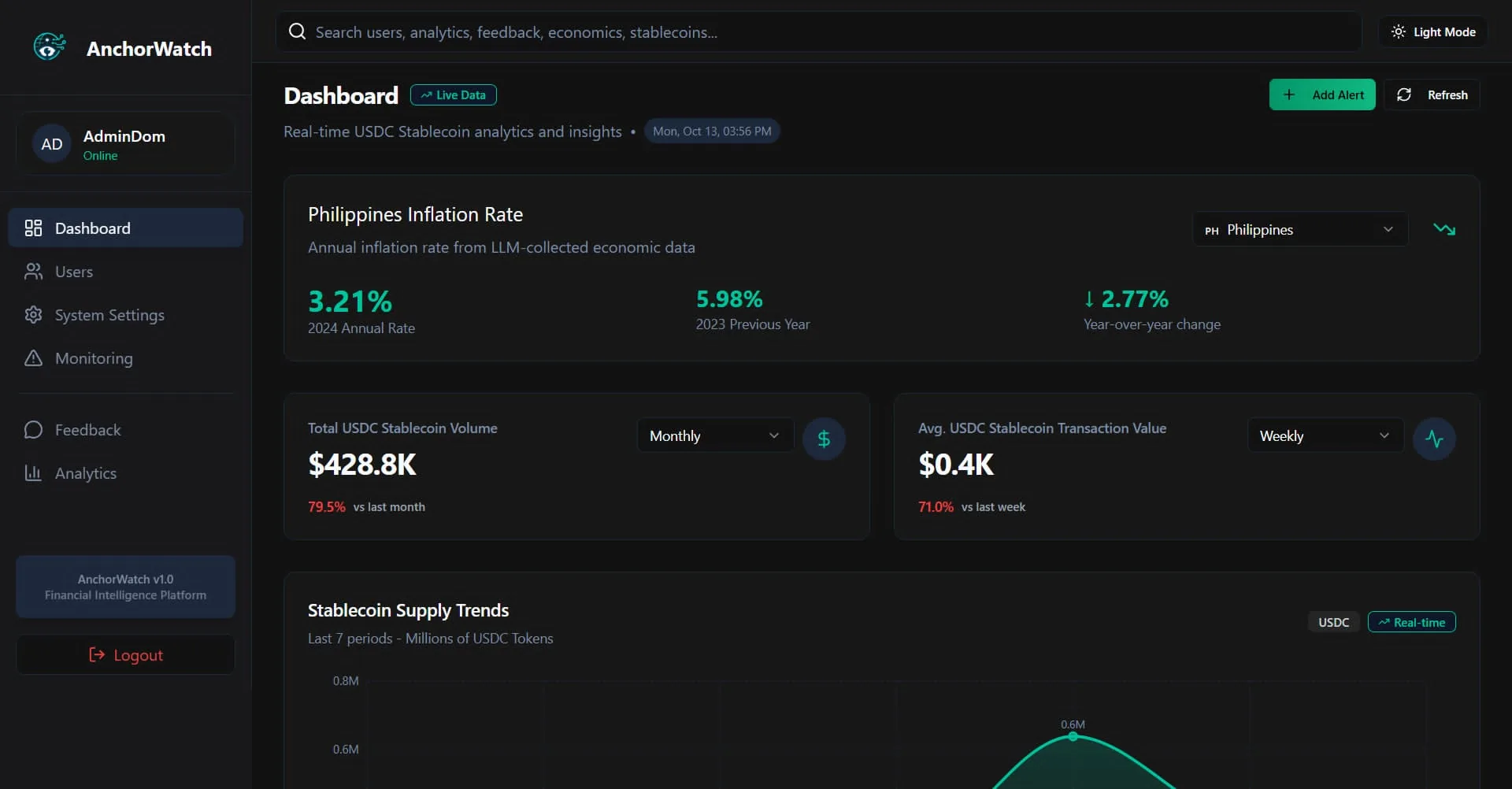Viewport: 1512px width, 789px height.
Task: Click the $428.8K volume value
Action: (362, 465)
